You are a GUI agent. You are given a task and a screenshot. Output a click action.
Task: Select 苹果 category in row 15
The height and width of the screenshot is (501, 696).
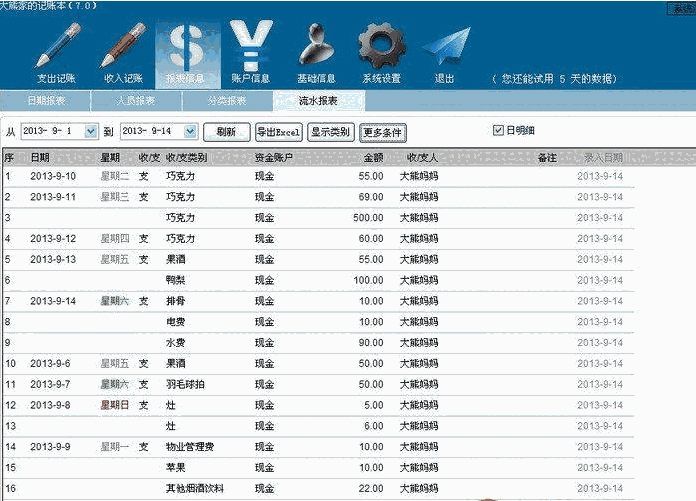(x=176, y=468)
